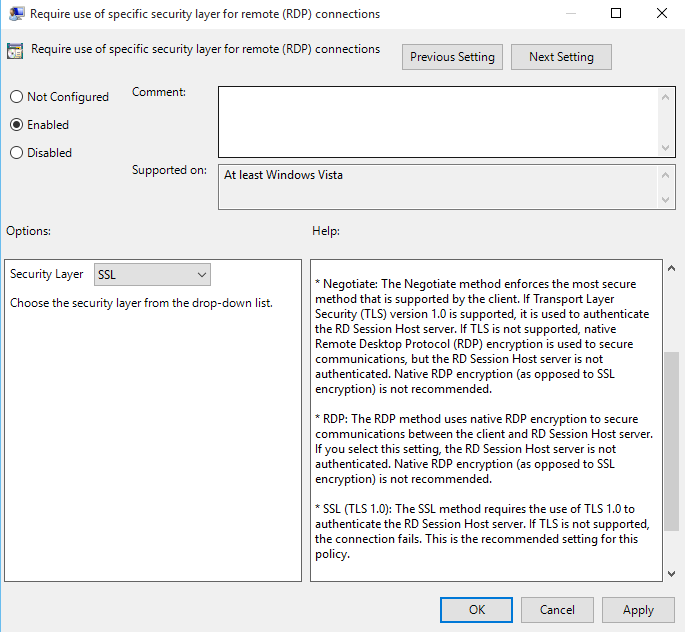Viewport: 685px width, 632px height.
Task: Click the Help pane scrollbar thumb
Action: [x=671, y=441]
